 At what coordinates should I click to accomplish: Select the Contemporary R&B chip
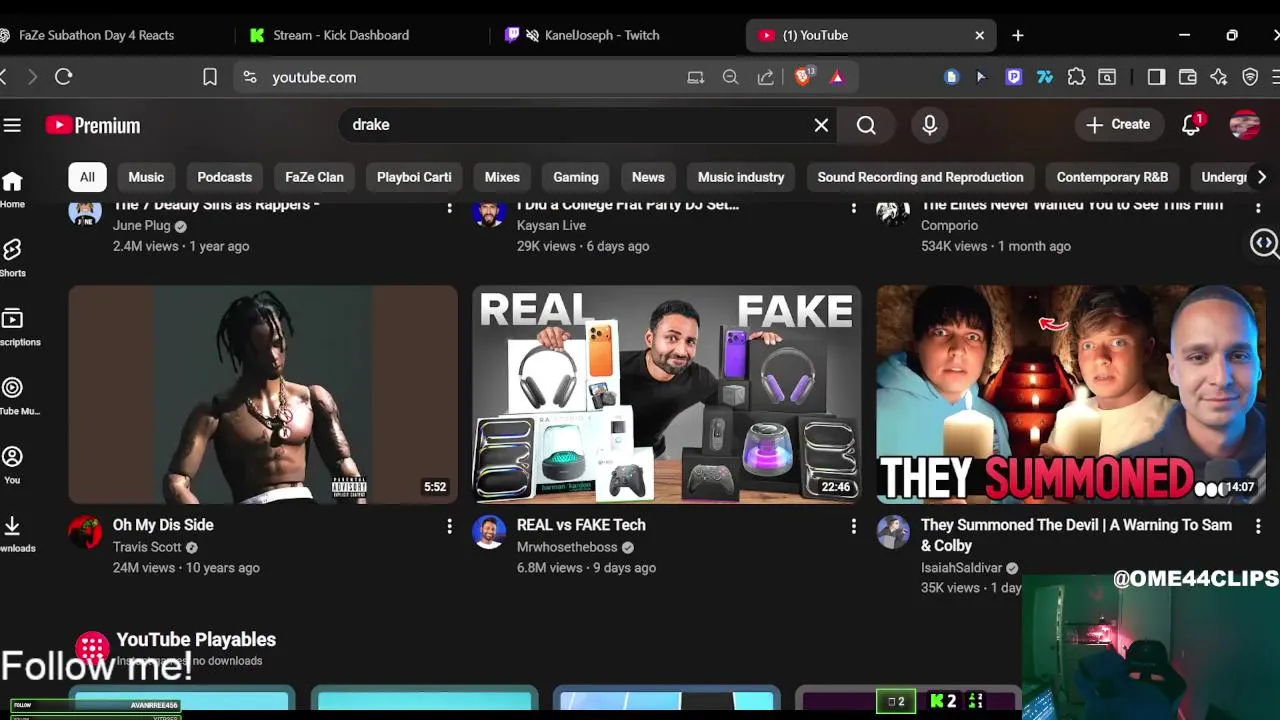point(1112,177)
